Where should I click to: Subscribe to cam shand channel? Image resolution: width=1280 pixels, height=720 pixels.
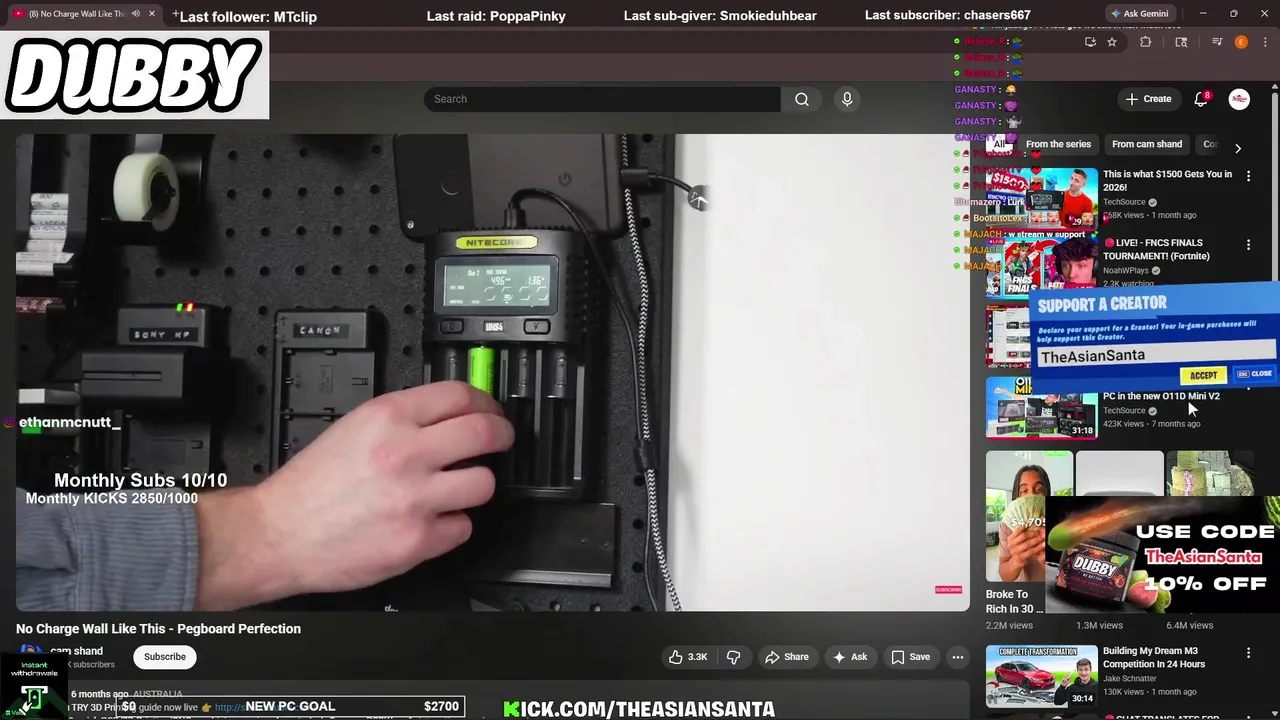point(164,657)
